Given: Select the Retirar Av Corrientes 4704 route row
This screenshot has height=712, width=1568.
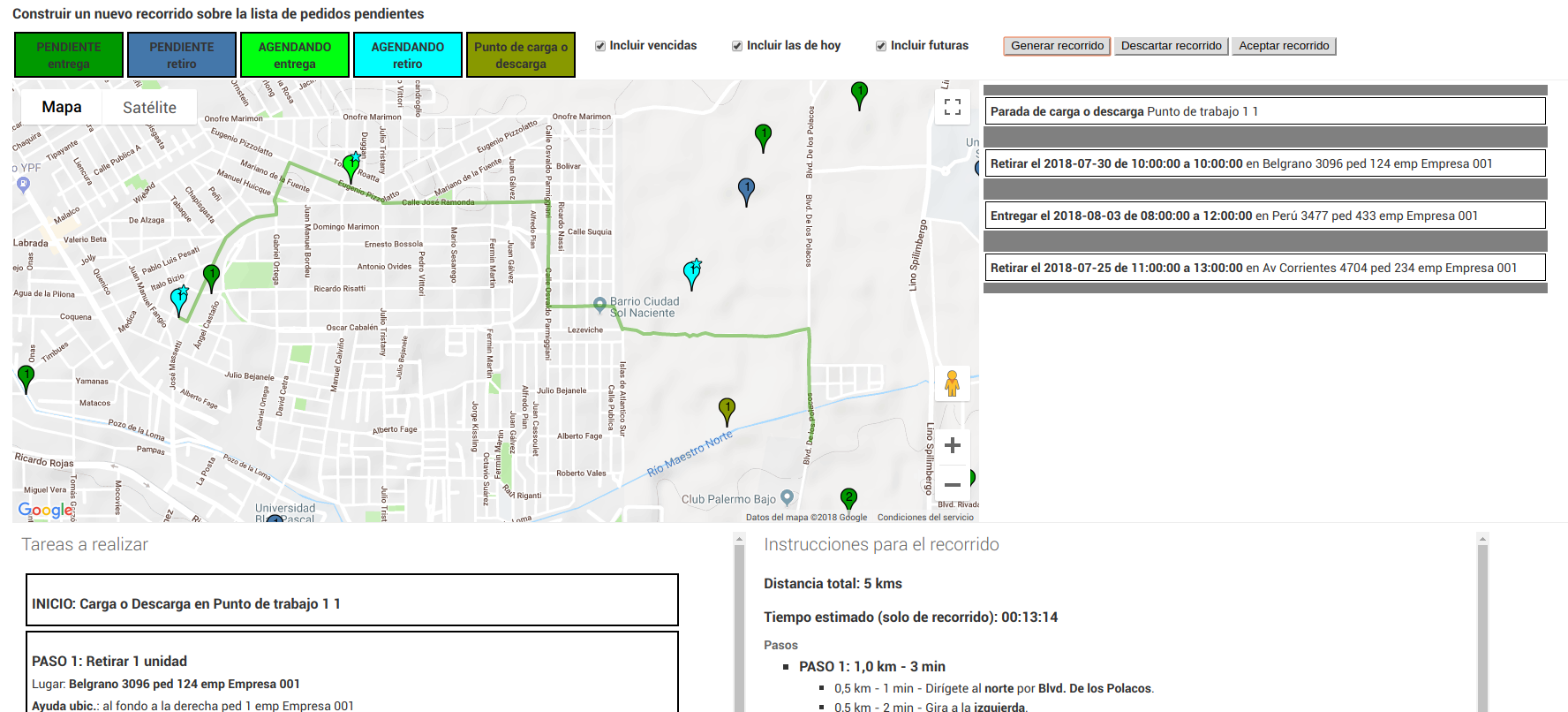Looking at the screenshot, I should click(x=1265, y=268).
